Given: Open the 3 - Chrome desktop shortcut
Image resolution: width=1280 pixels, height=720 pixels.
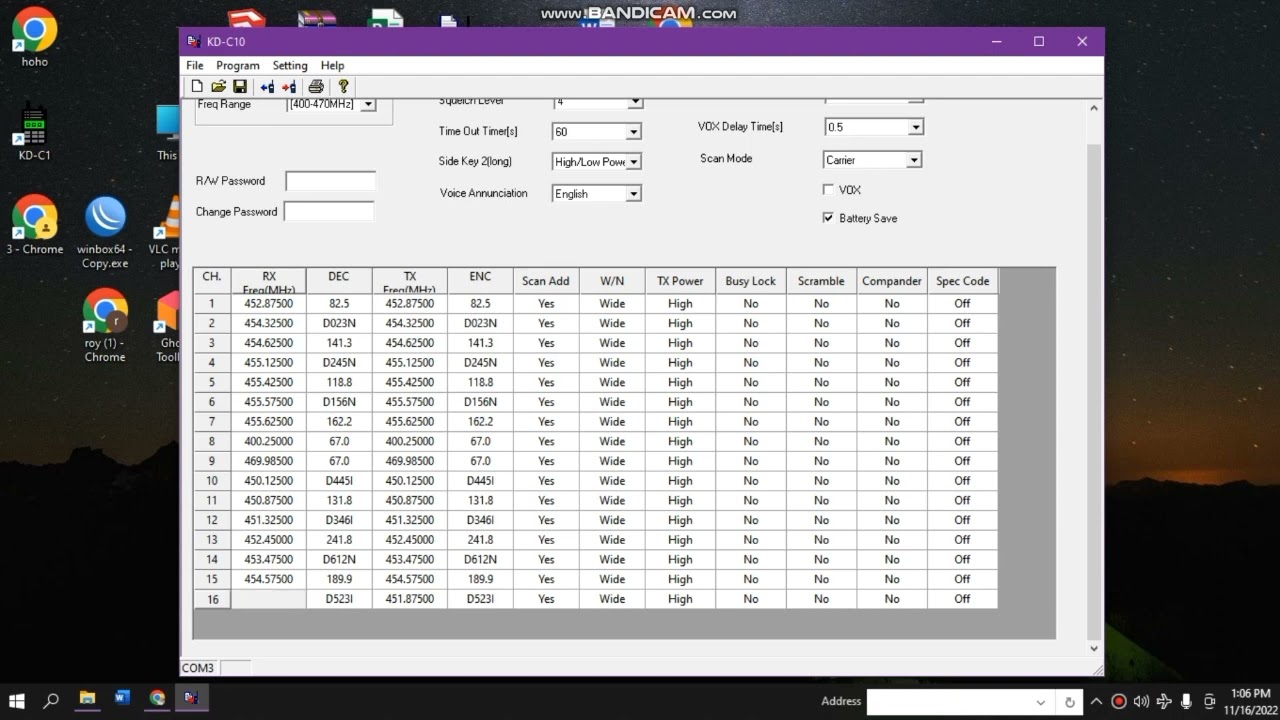Looking at the screenshot, I should click(34, 225).
